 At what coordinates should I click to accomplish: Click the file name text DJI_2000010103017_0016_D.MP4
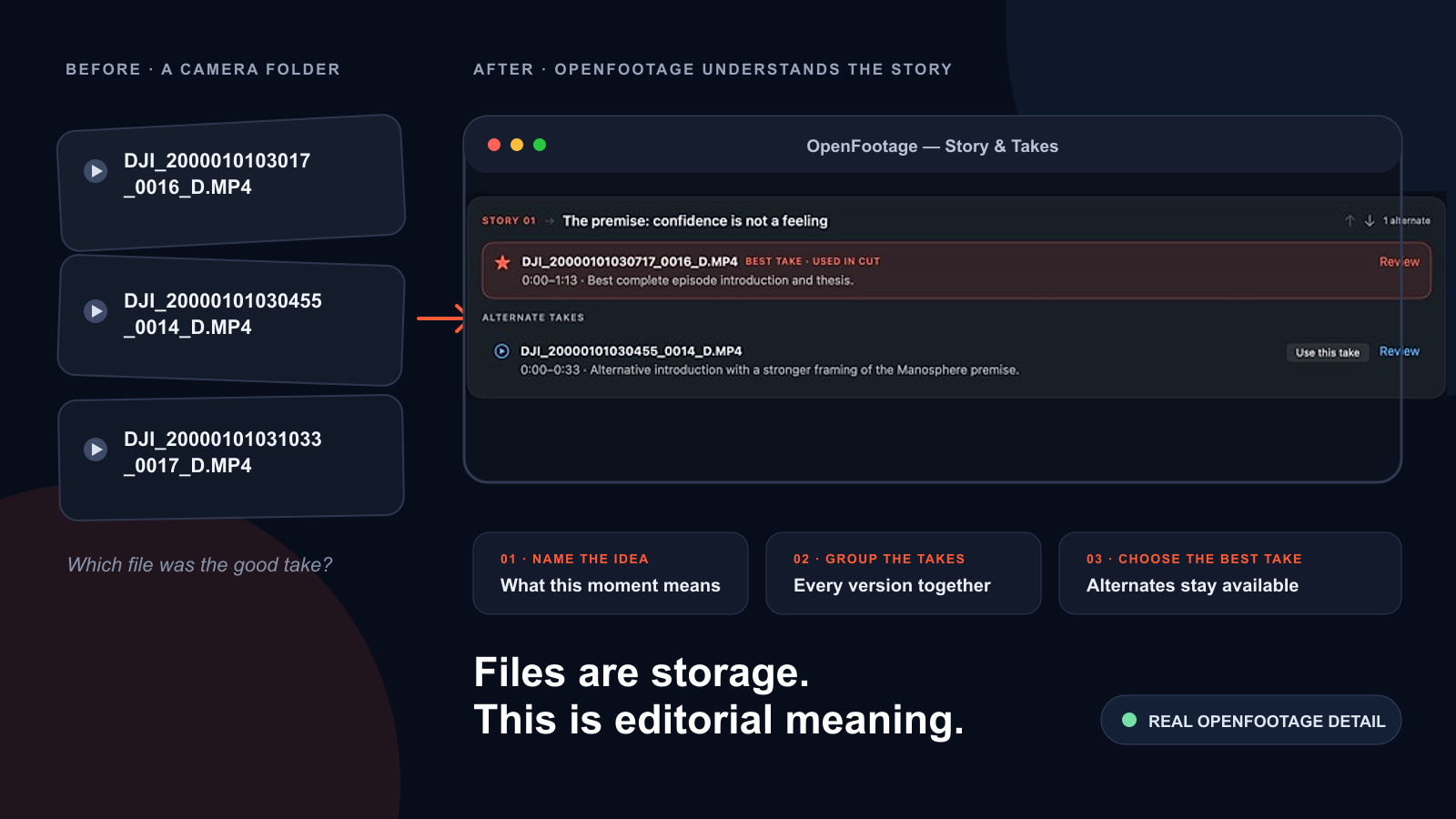click(x=217, y=174)
